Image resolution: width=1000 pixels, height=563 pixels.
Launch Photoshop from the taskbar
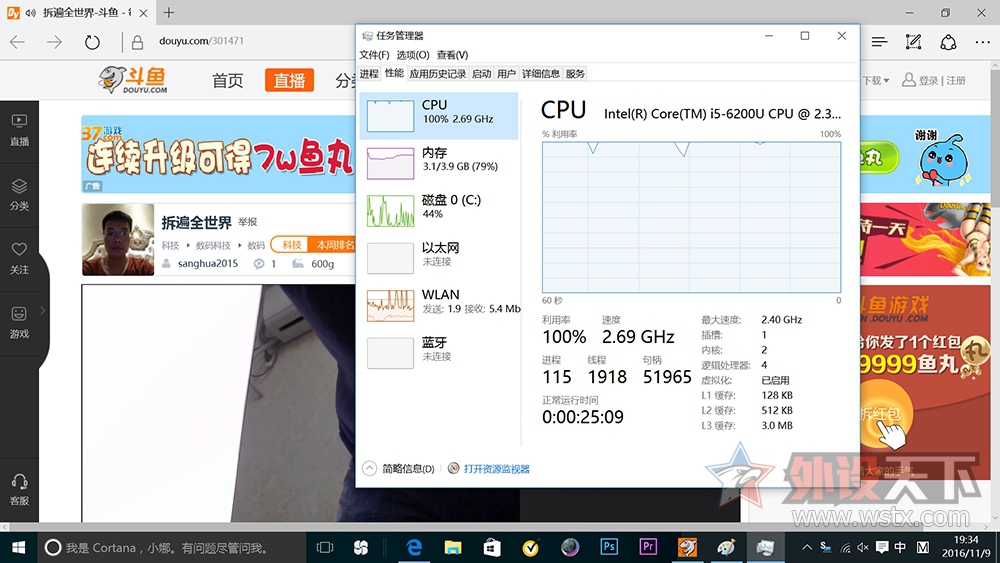pyautogui.click(x=609, y=547)
